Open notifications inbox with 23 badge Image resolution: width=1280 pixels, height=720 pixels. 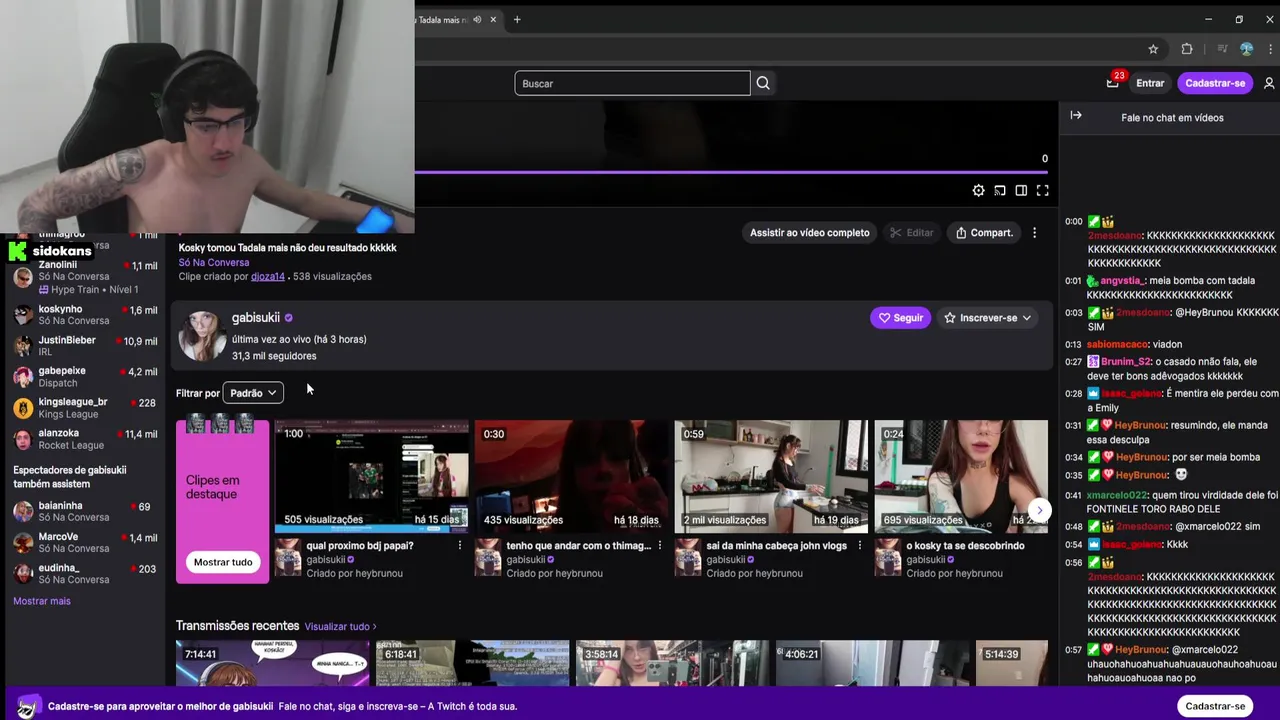coord(1113,82)
